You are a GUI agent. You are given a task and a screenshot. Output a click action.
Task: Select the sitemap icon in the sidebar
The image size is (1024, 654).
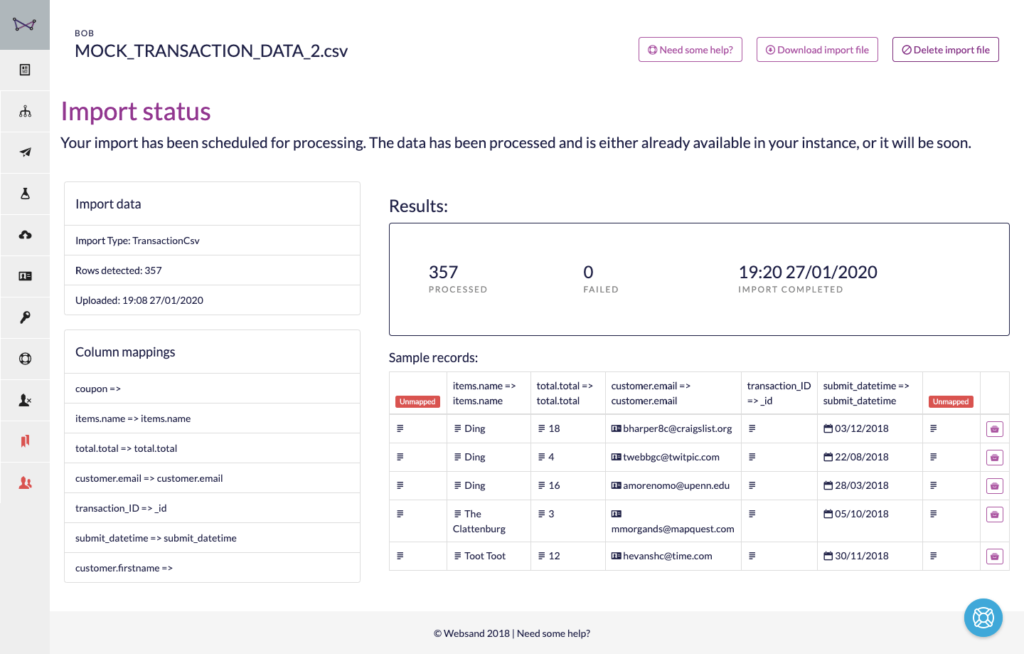point(24,111)
